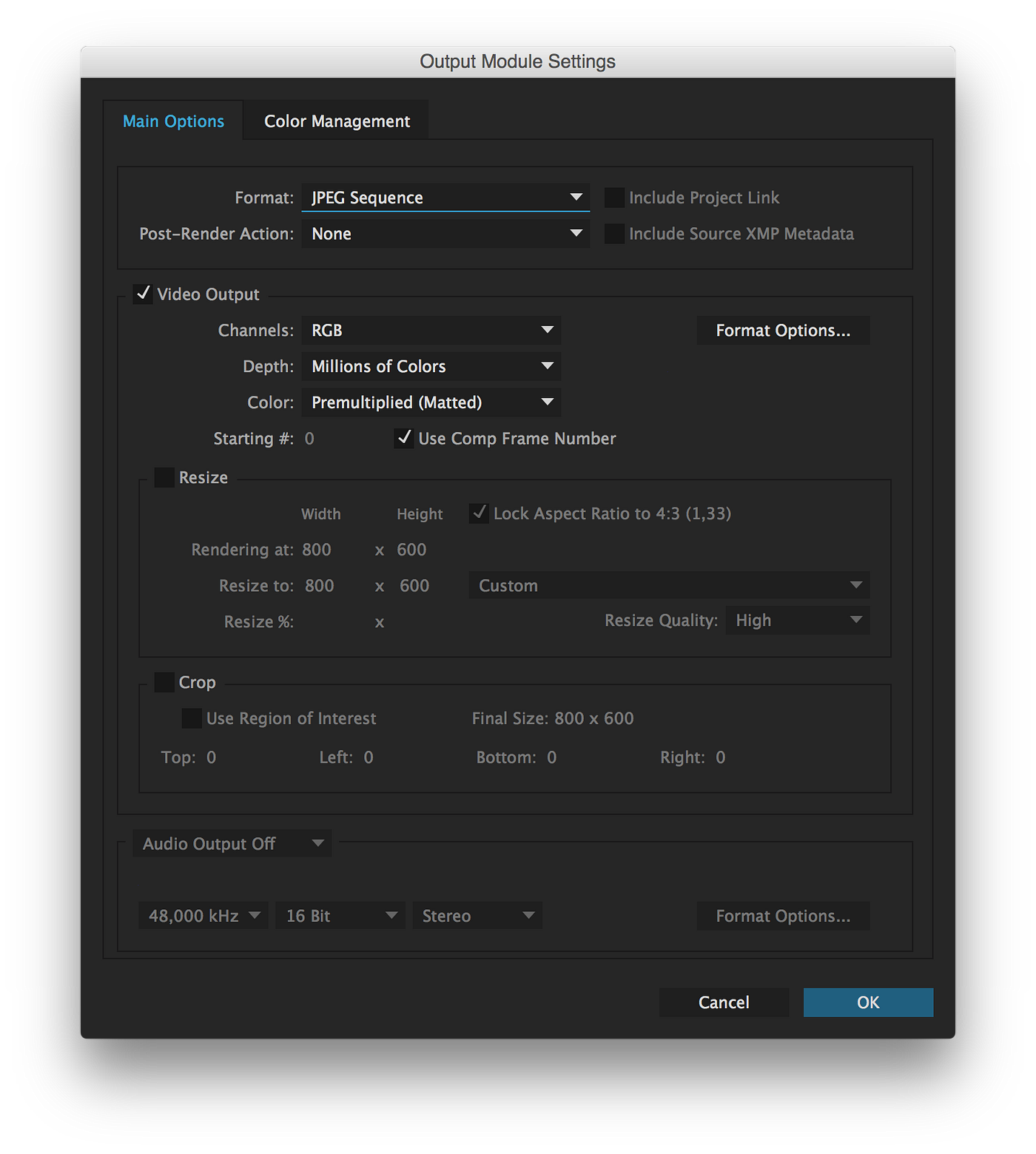
Task: Switch to the Main Options tab
Action: click(x=173, y=121)
